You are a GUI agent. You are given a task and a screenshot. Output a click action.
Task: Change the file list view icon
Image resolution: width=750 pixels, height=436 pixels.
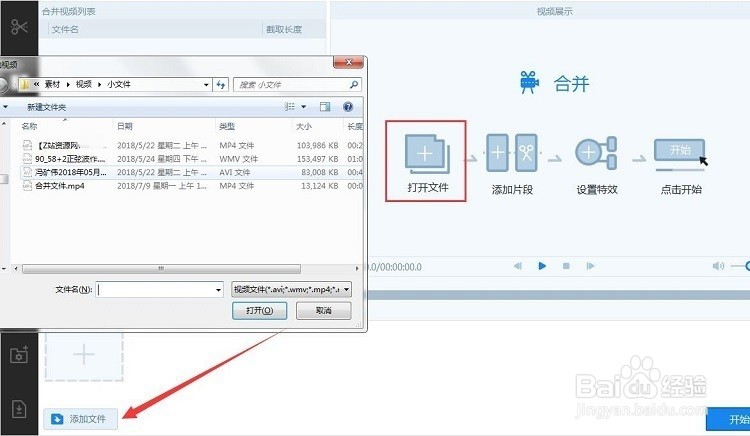point(289,107)
